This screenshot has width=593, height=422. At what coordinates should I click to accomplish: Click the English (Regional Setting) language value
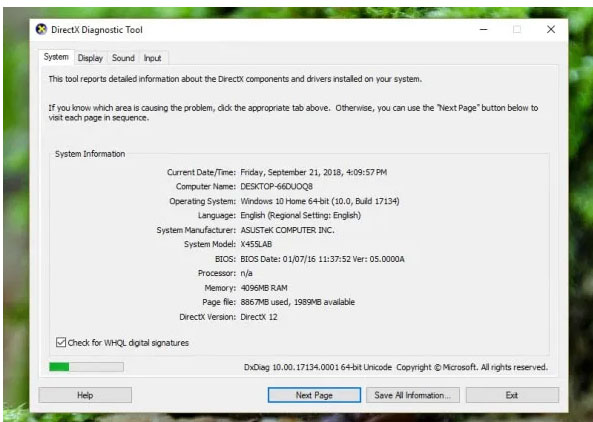tap(301, 215)
